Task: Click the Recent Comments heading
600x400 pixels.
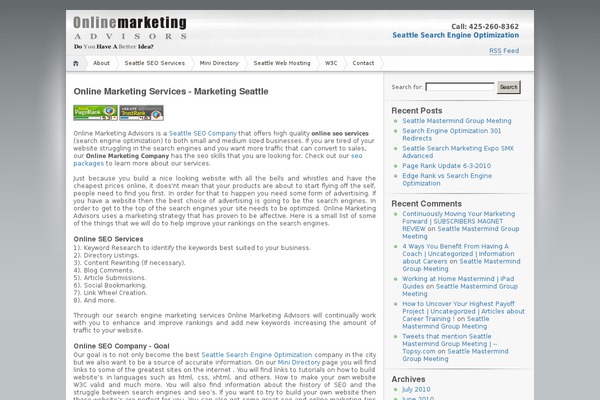Action: 426,204
